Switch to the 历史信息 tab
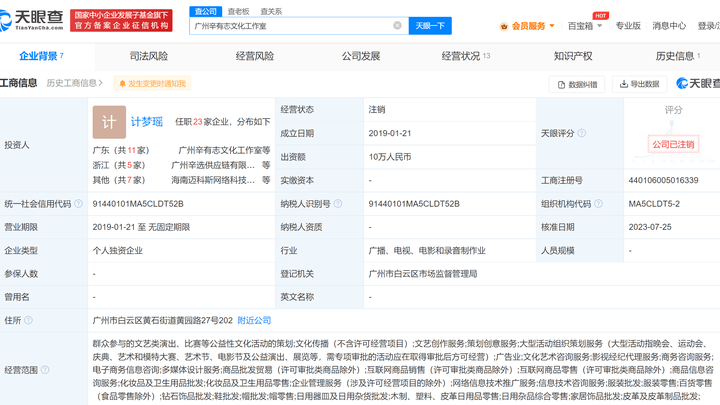This screenshot has height=405, width=720. pos(678,56)
